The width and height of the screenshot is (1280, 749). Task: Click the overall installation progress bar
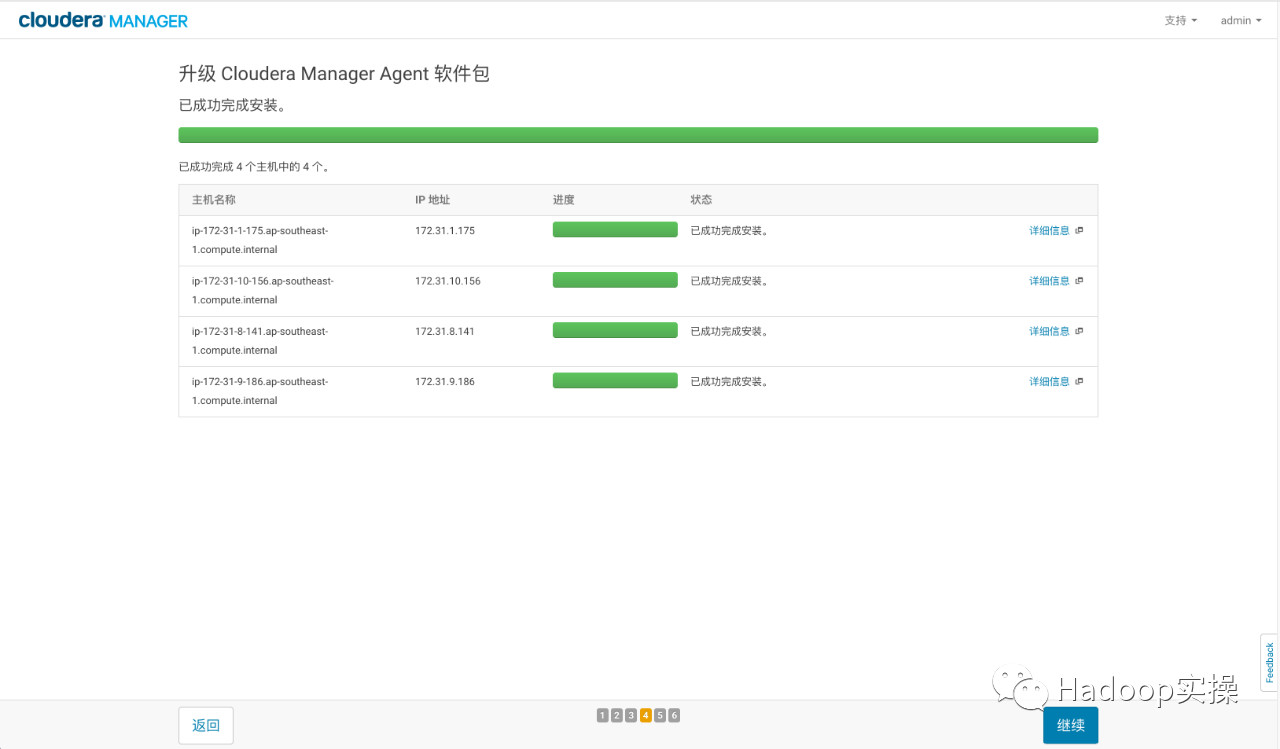(638, 135)
